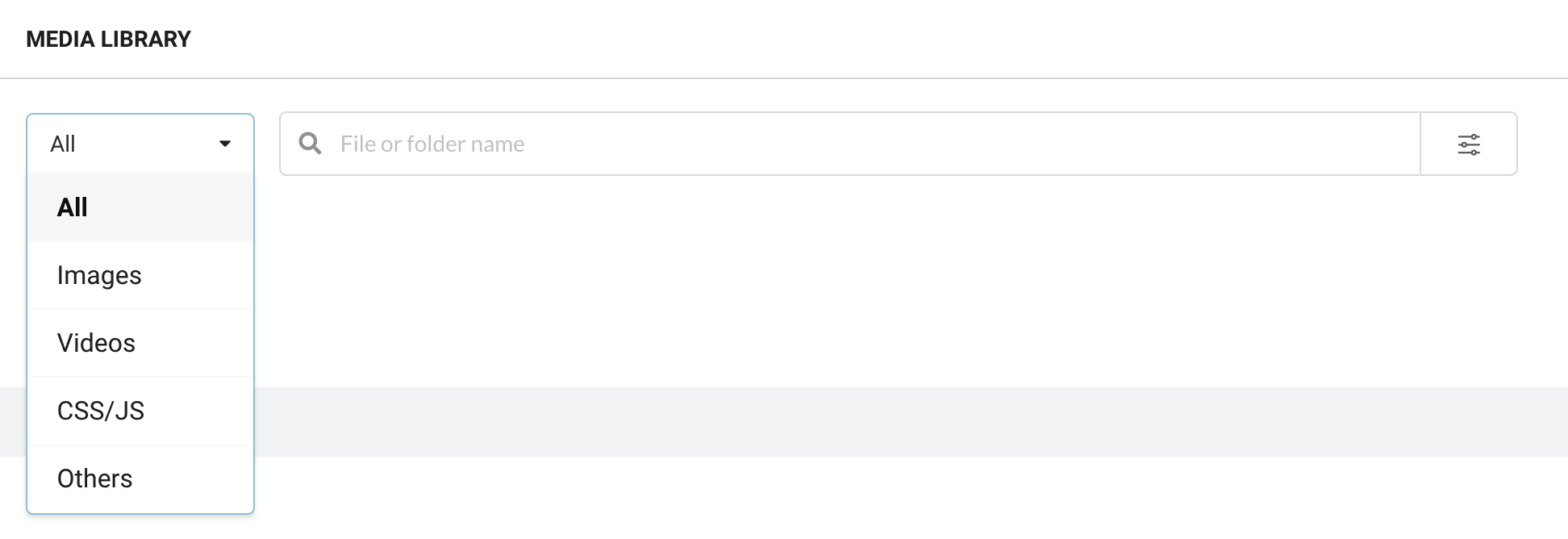Click the All label in the closed selector
1568x539 pixels.
63,144
